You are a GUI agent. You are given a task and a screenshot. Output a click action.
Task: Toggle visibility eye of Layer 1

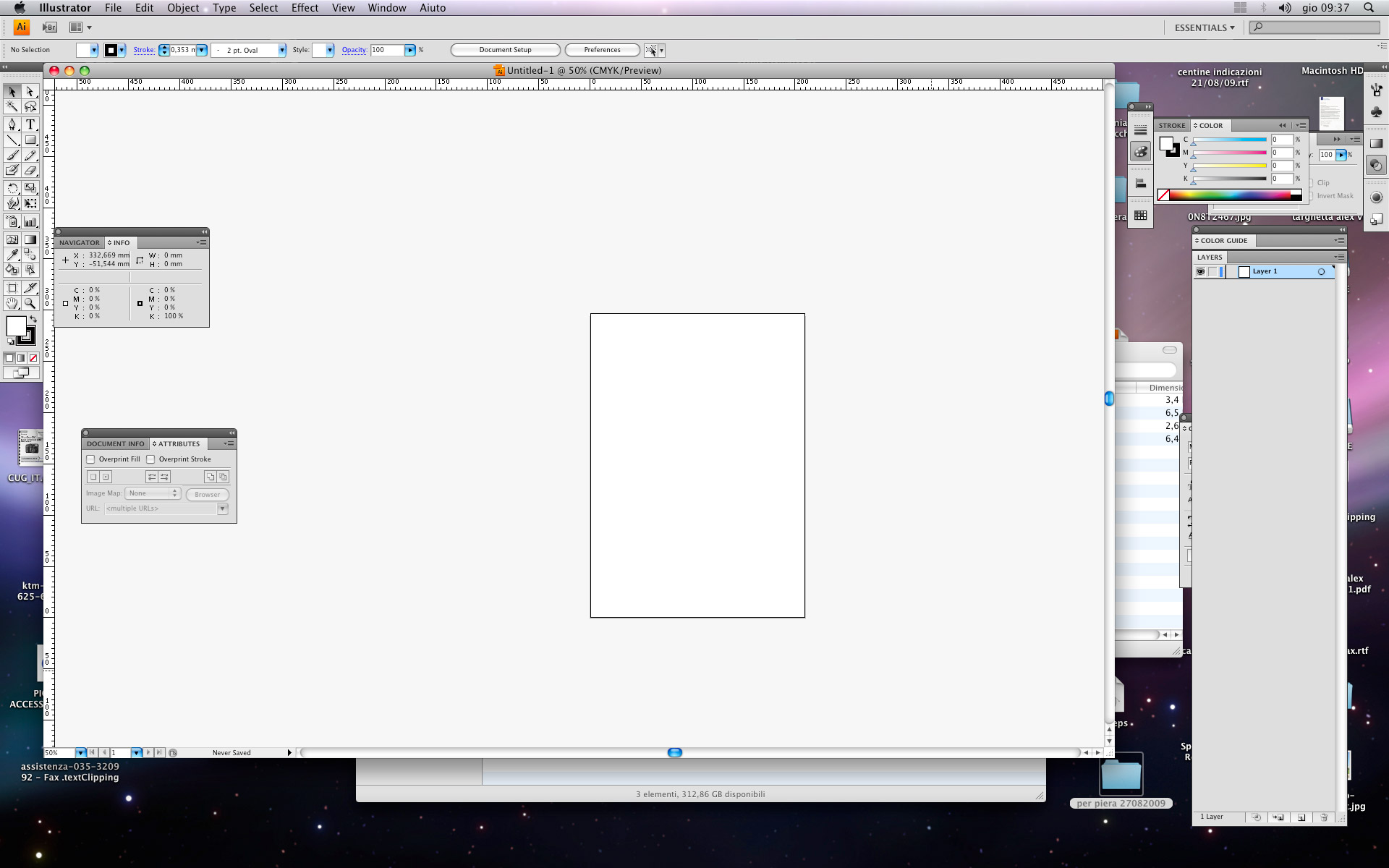pos(1200,271)
